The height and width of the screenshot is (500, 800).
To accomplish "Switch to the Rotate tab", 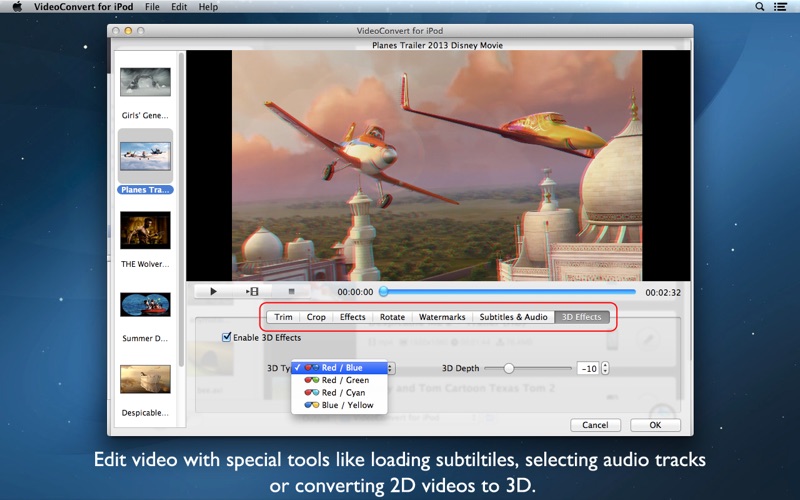I will [x=392, y=317].
